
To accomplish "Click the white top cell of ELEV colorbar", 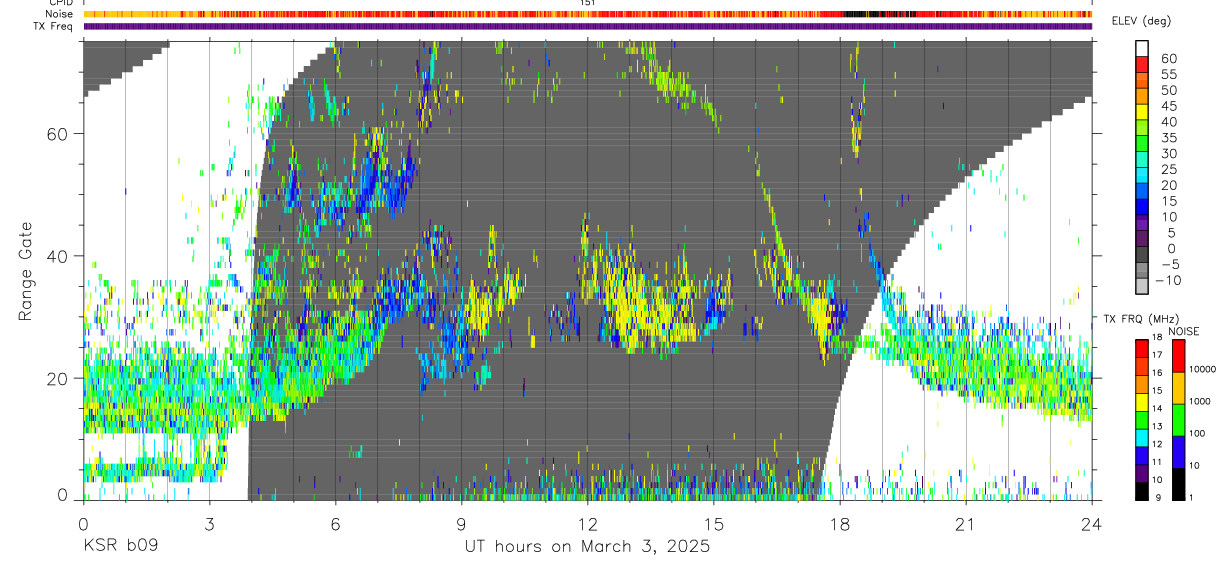I will click(x=1142, y=48).
